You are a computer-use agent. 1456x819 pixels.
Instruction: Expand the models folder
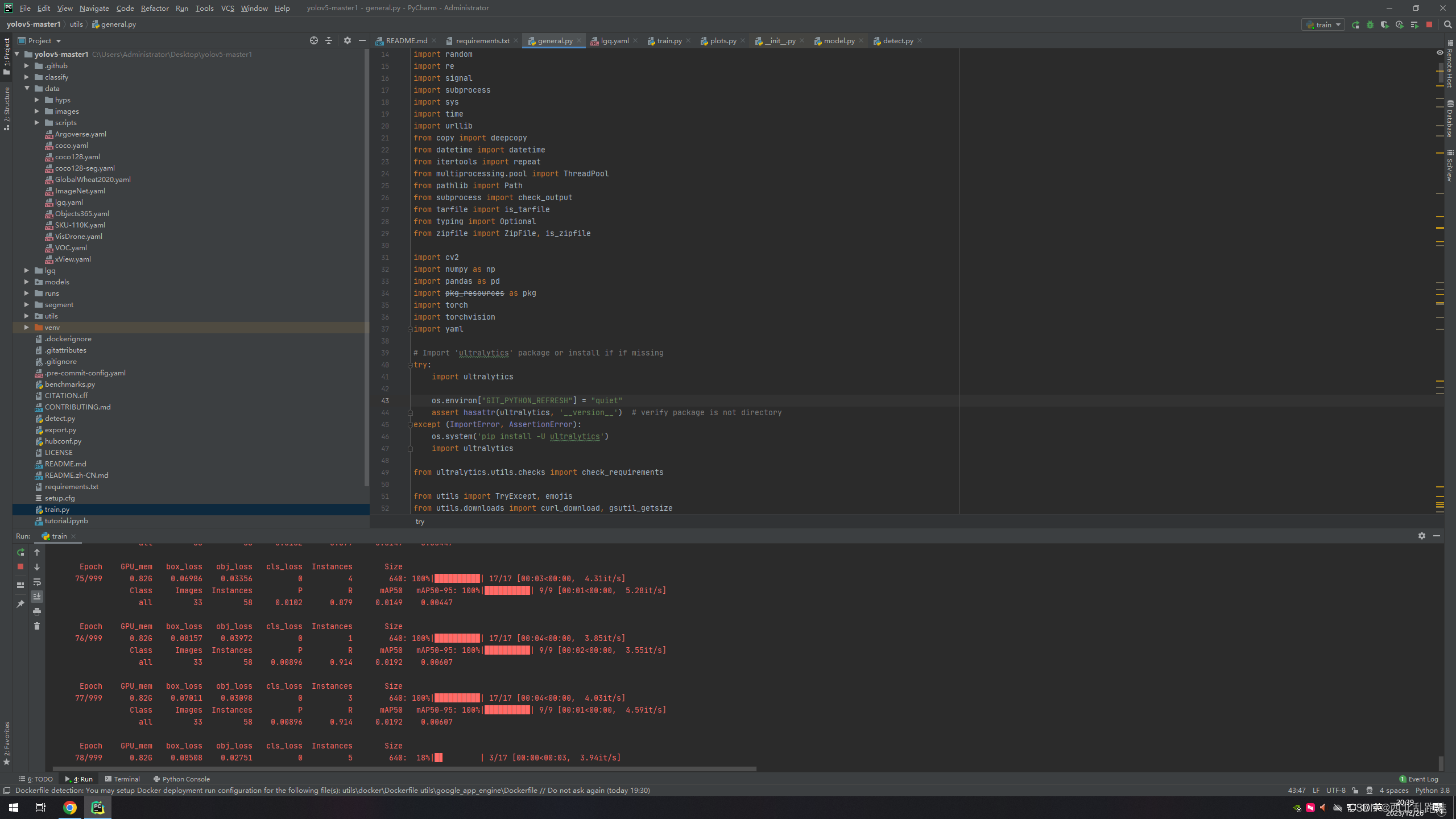[x=27, y=282]
